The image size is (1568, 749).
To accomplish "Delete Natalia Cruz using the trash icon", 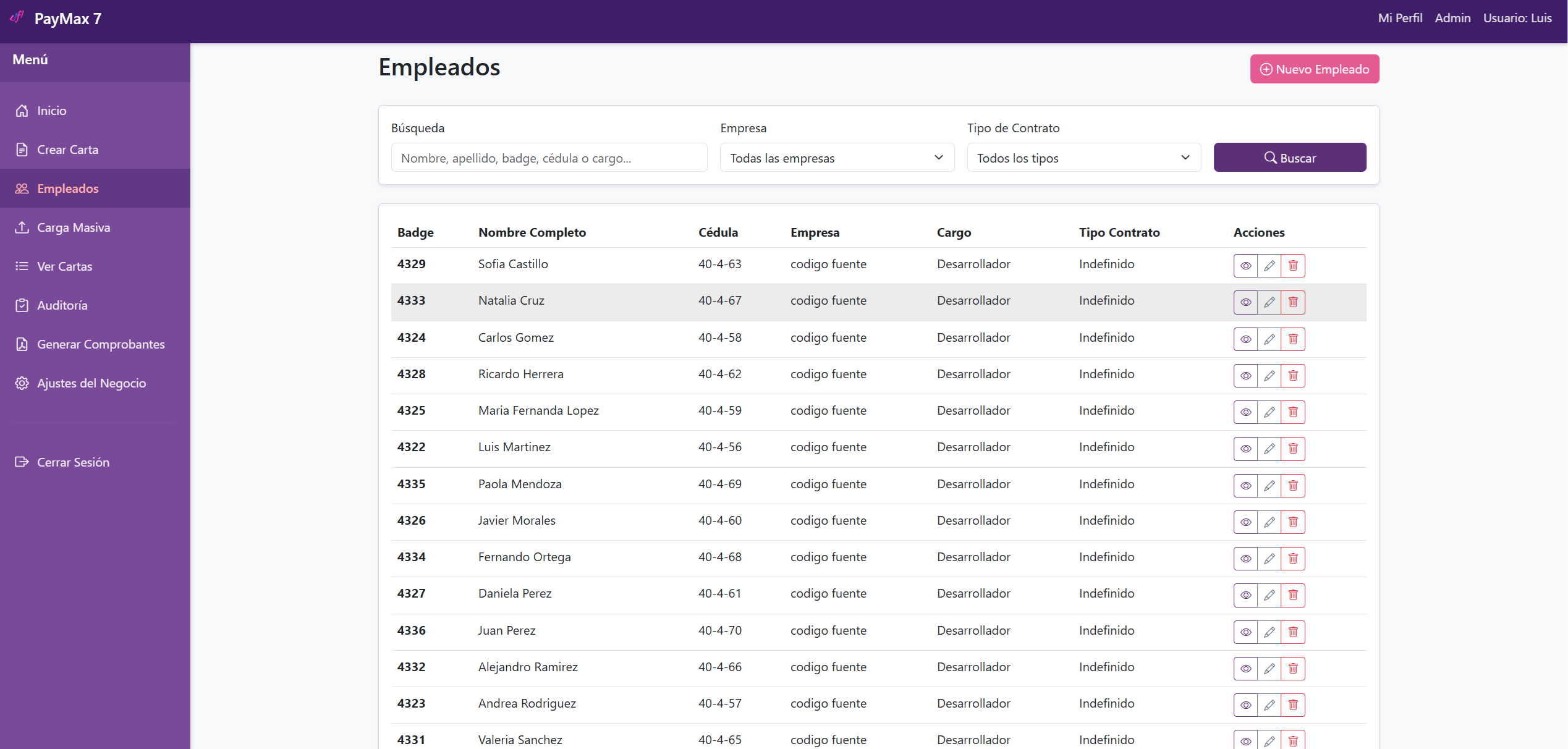I will pyautogui.click(x=1292, y=302).
